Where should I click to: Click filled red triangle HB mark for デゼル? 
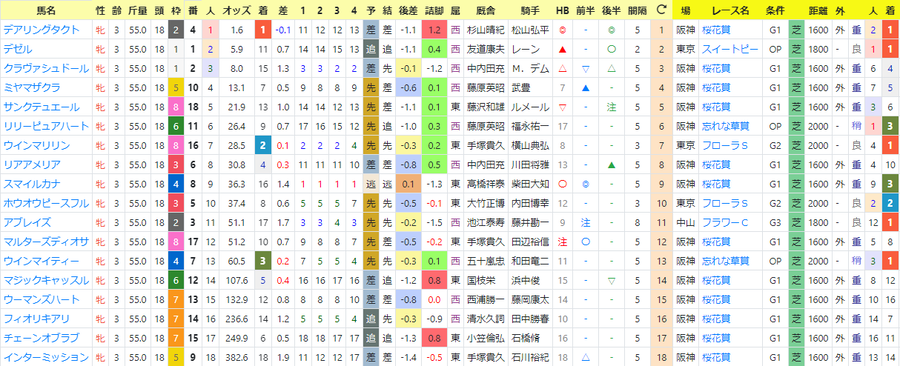562,49
